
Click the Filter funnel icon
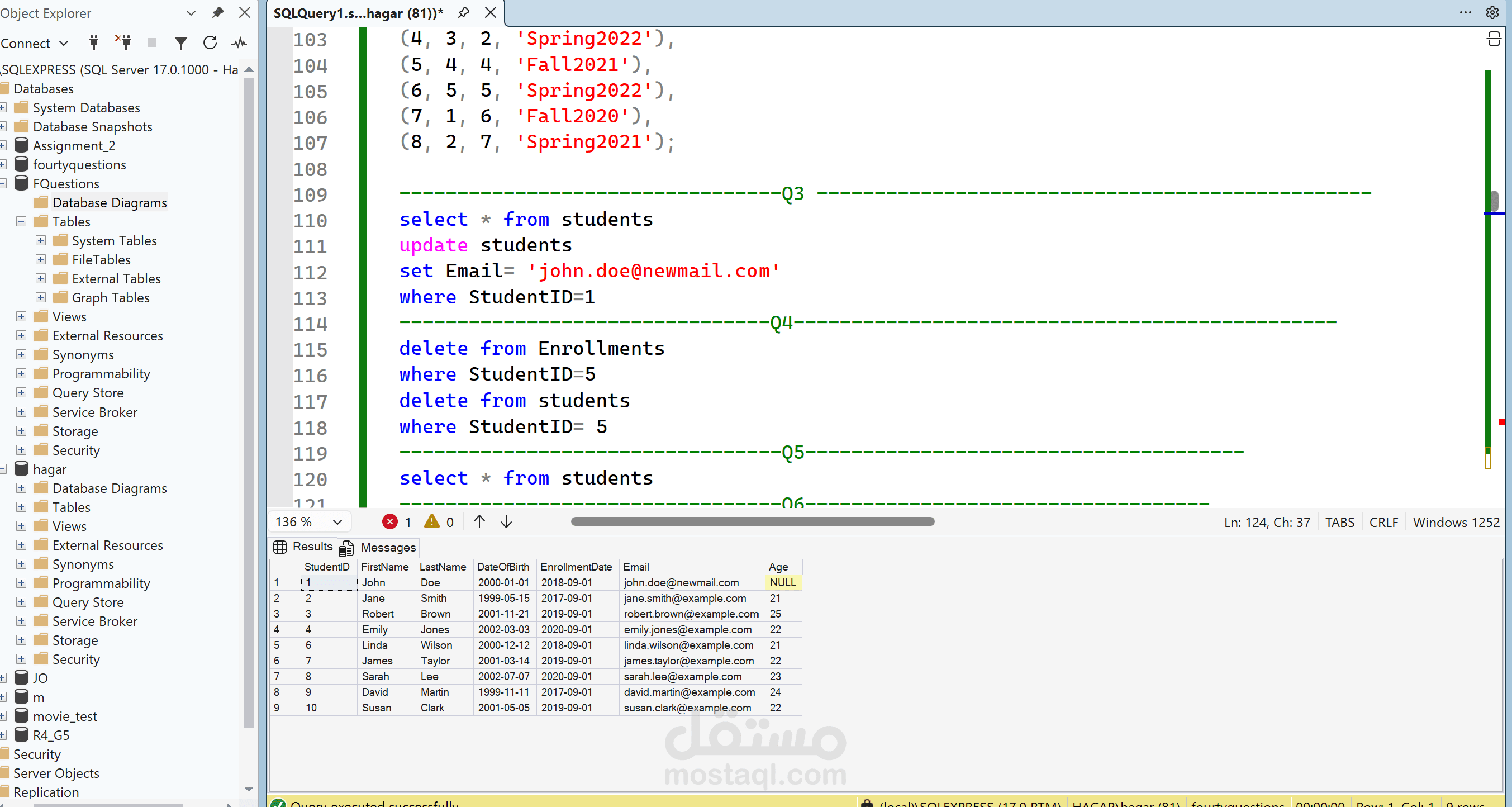(181, 42)
